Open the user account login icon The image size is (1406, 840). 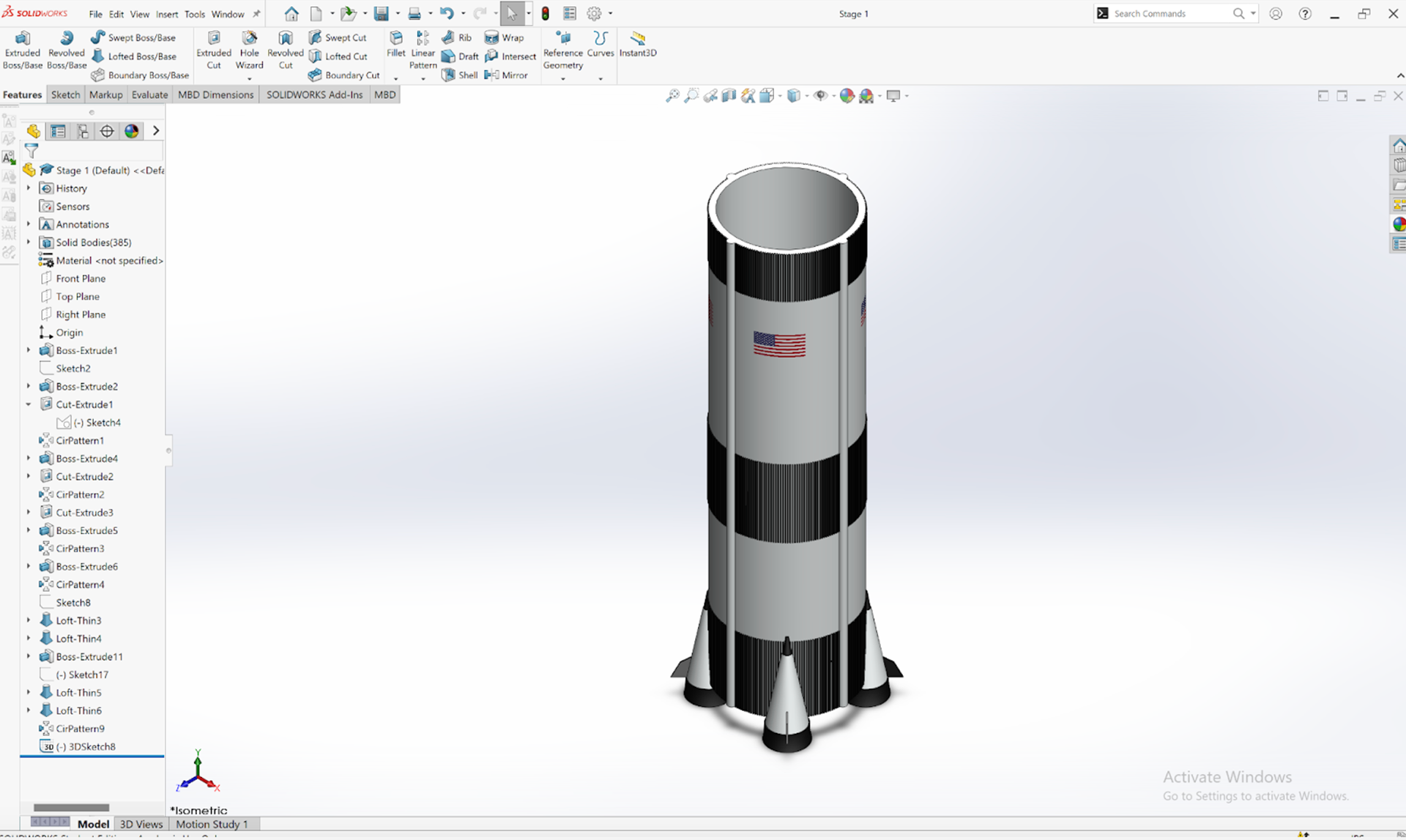coord(1276,14)
